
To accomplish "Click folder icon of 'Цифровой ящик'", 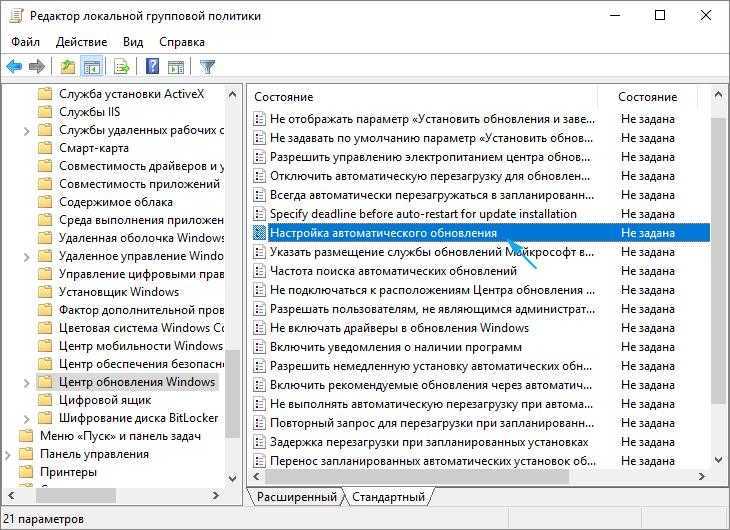I will pyautogui.click(x=45, y=400).
